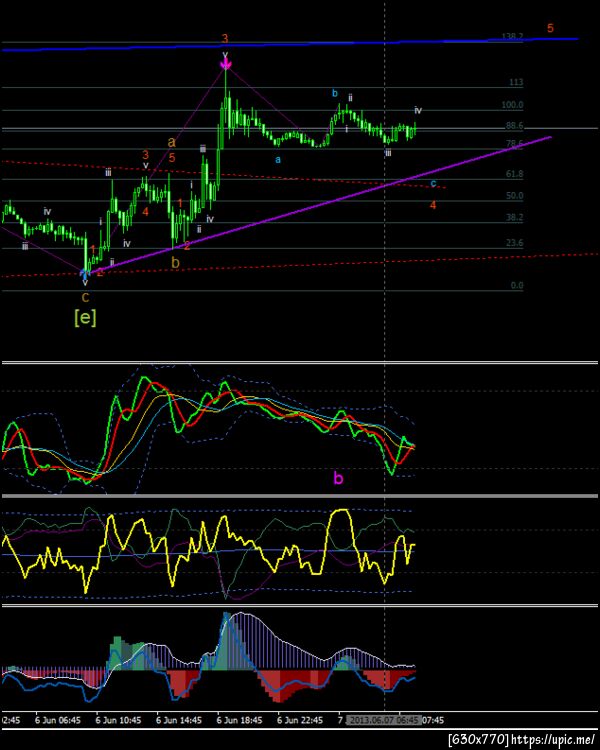Select the orange 5 label beside the blue line
600x750 pixels.
[x=550, y=28]
